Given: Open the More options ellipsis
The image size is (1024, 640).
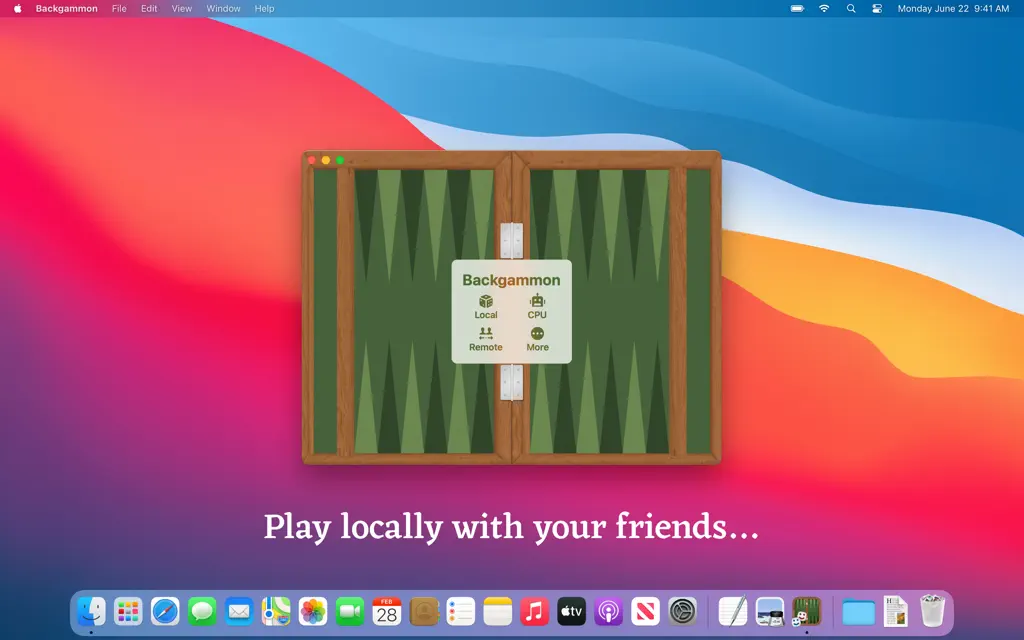Looking at the screenshot, I should (537, 339).
